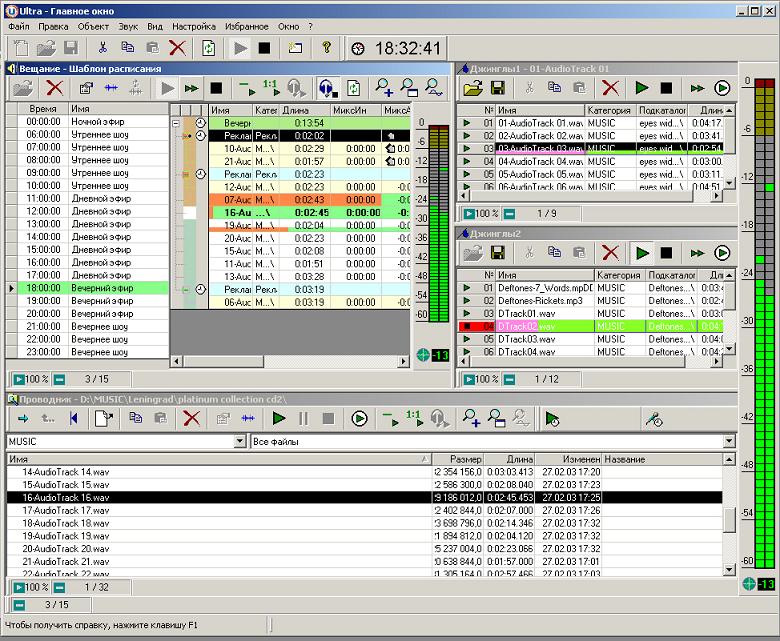Click circled play icon in Джинглы1 toolbar
The image size is (780, 641).
point(722,89)
